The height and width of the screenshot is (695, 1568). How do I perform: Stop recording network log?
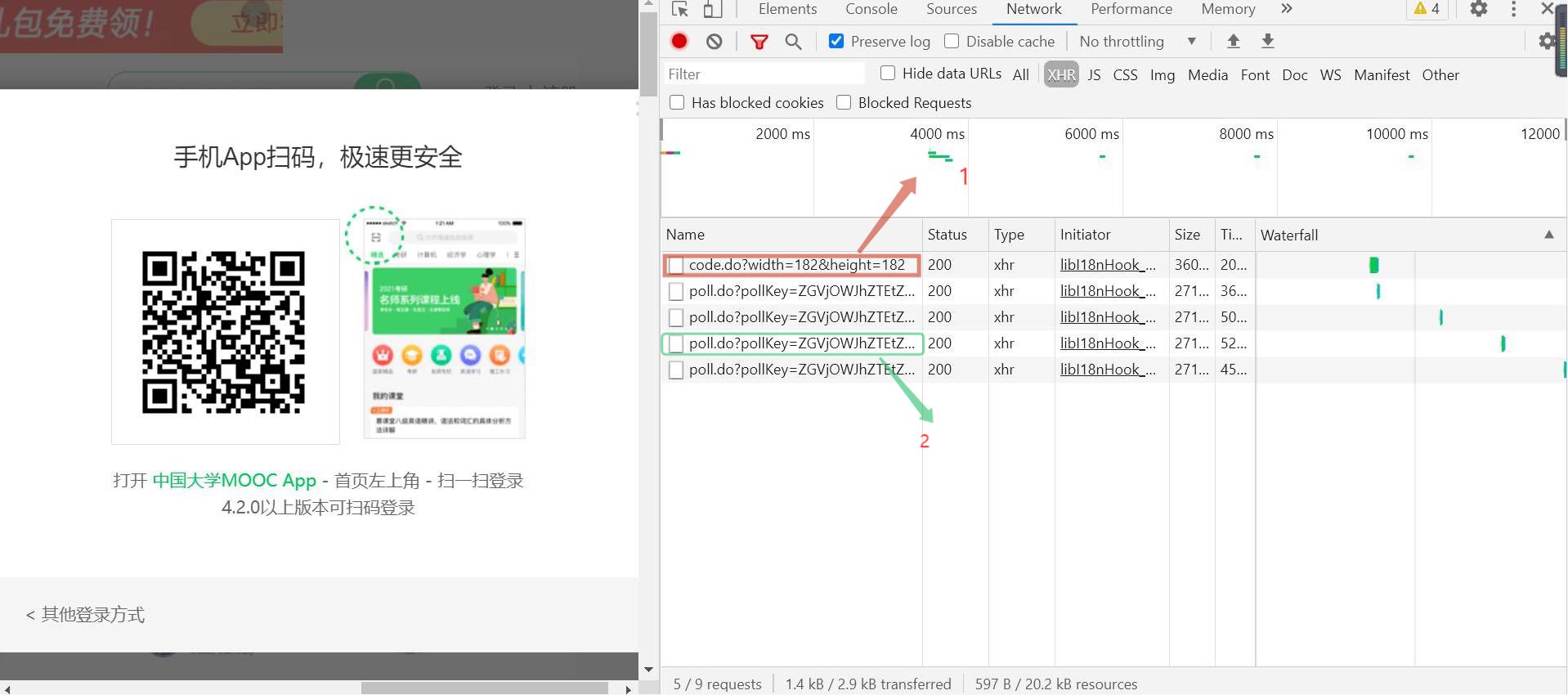679,41
